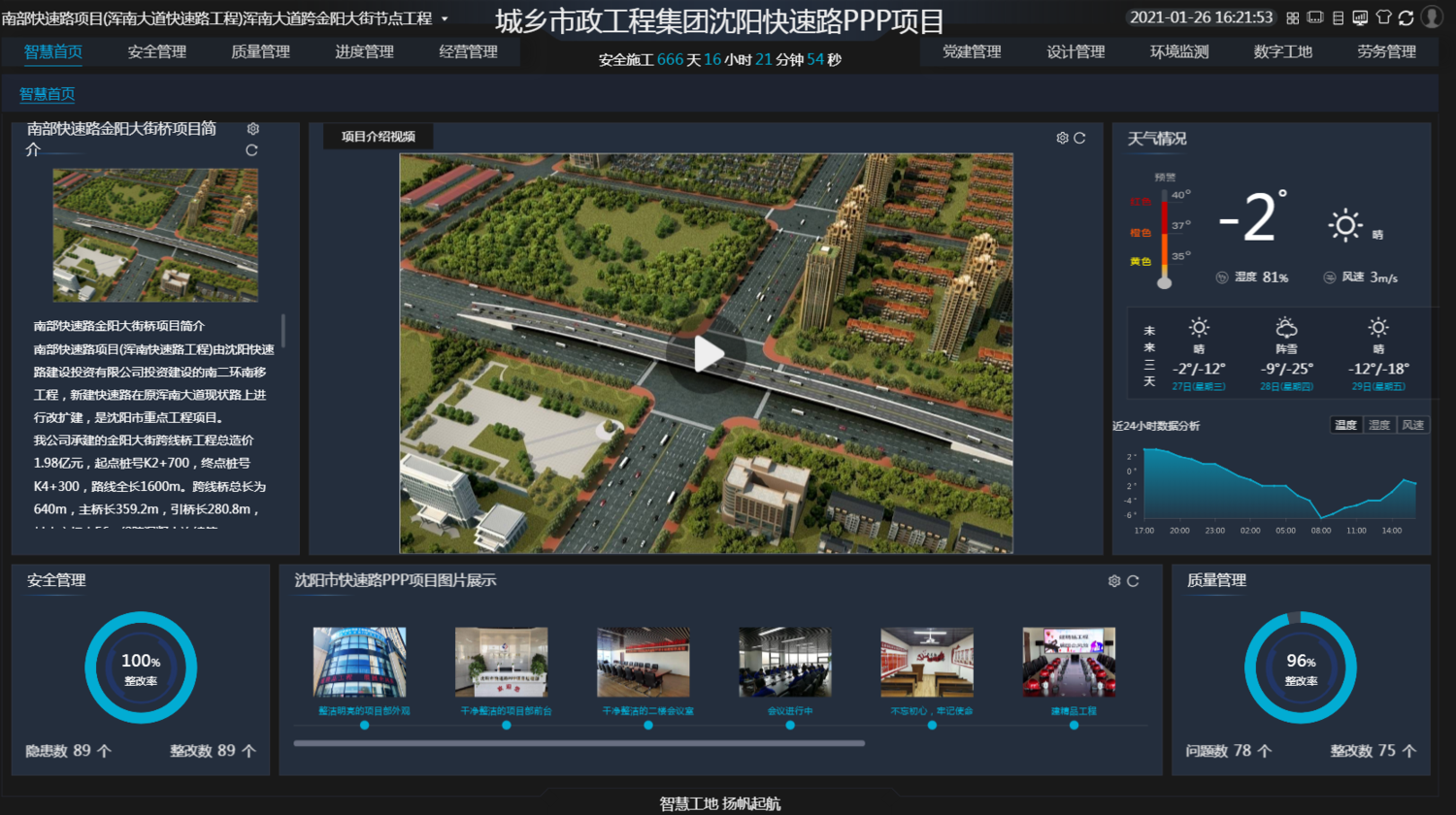Screen dimensions: 1456x815
Task: Click the pictures panel horizontal scrollbar
Action: tap(579, 743)
